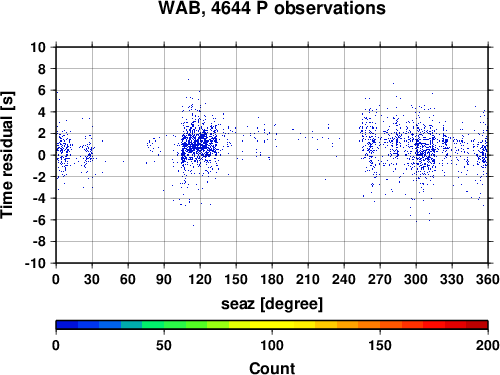
Task: Click the 200 label on colorbar
Action: [x=488, y=345]
